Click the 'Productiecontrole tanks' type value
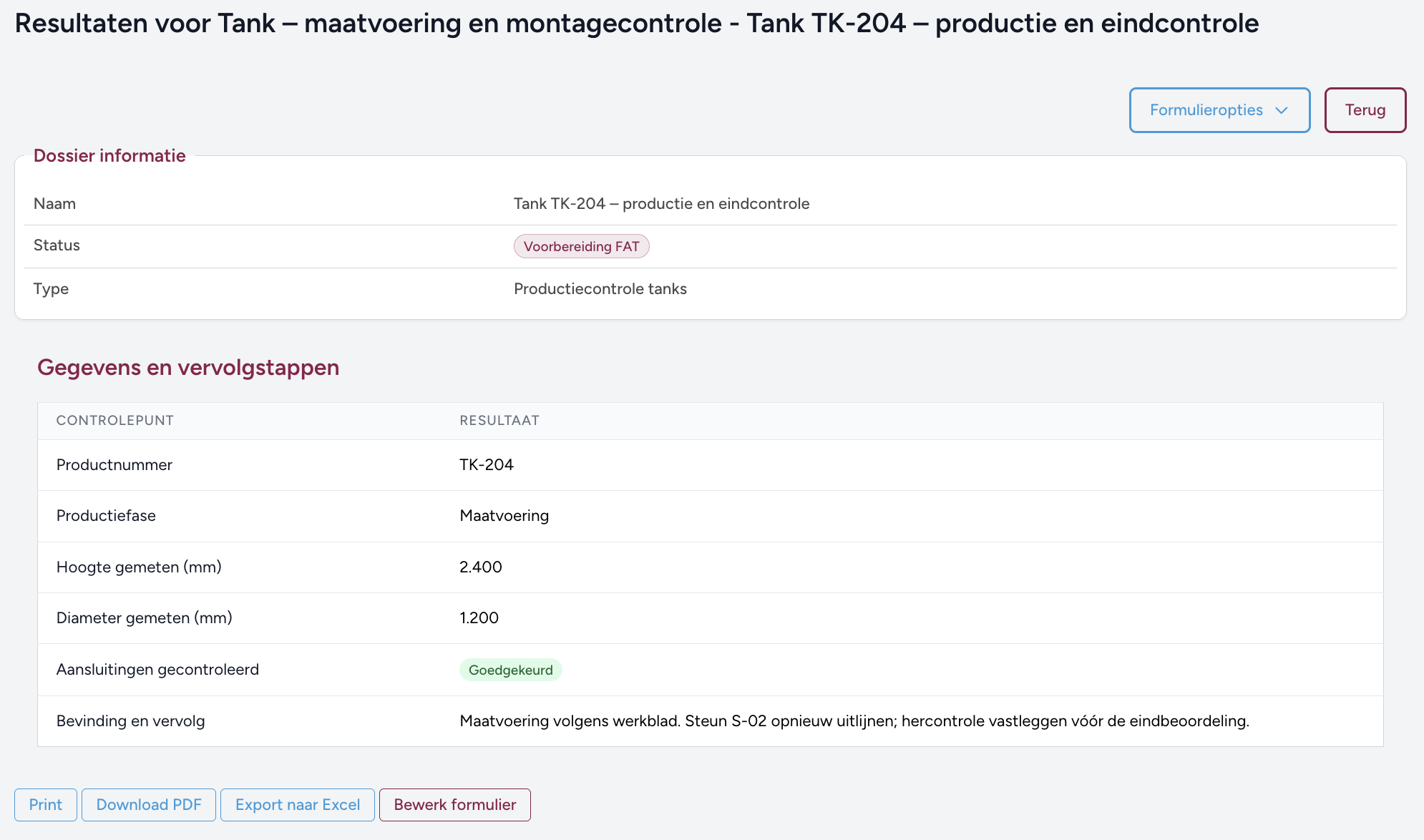The image size is (1424, 840). point(600,288)
